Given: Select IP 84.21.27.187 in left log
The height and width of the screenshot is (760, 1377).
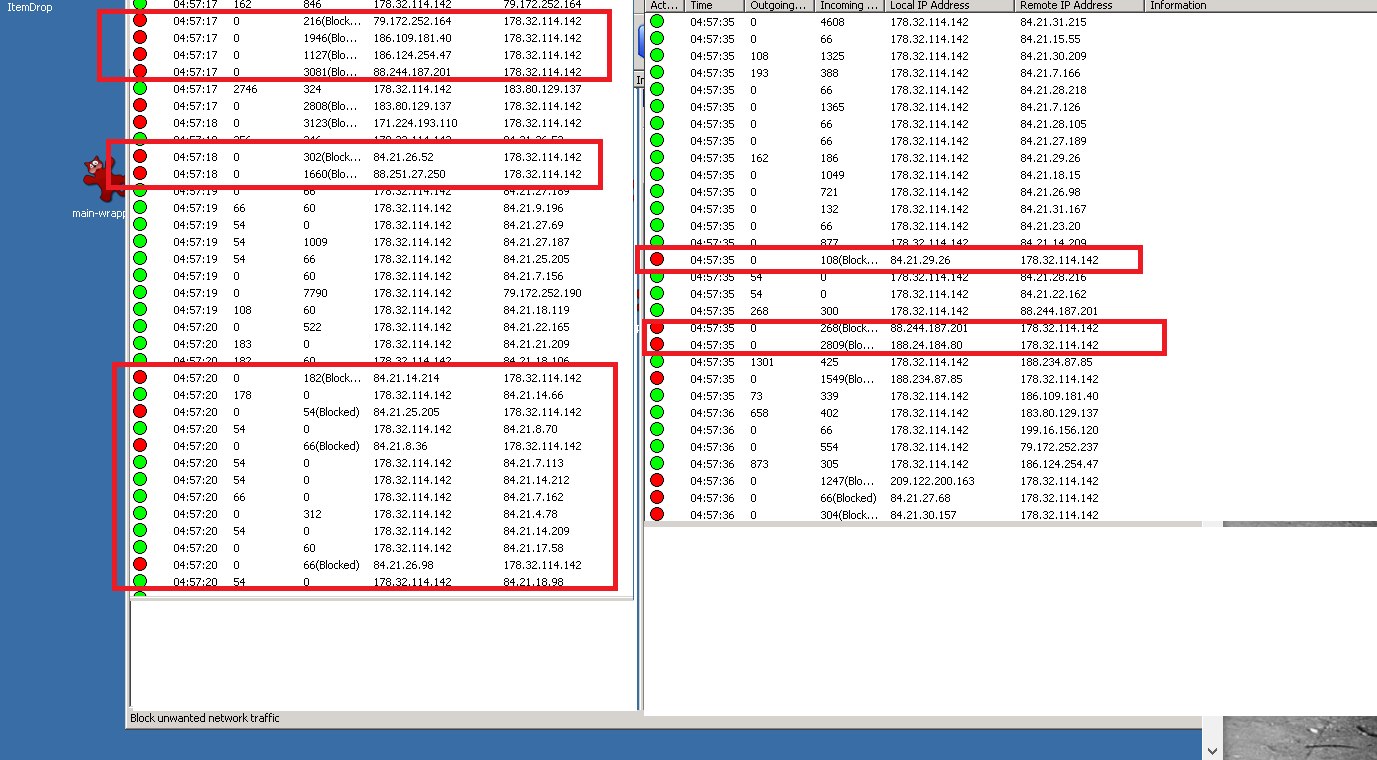Looking at the screenshot, I should click(x=536, y=242).
